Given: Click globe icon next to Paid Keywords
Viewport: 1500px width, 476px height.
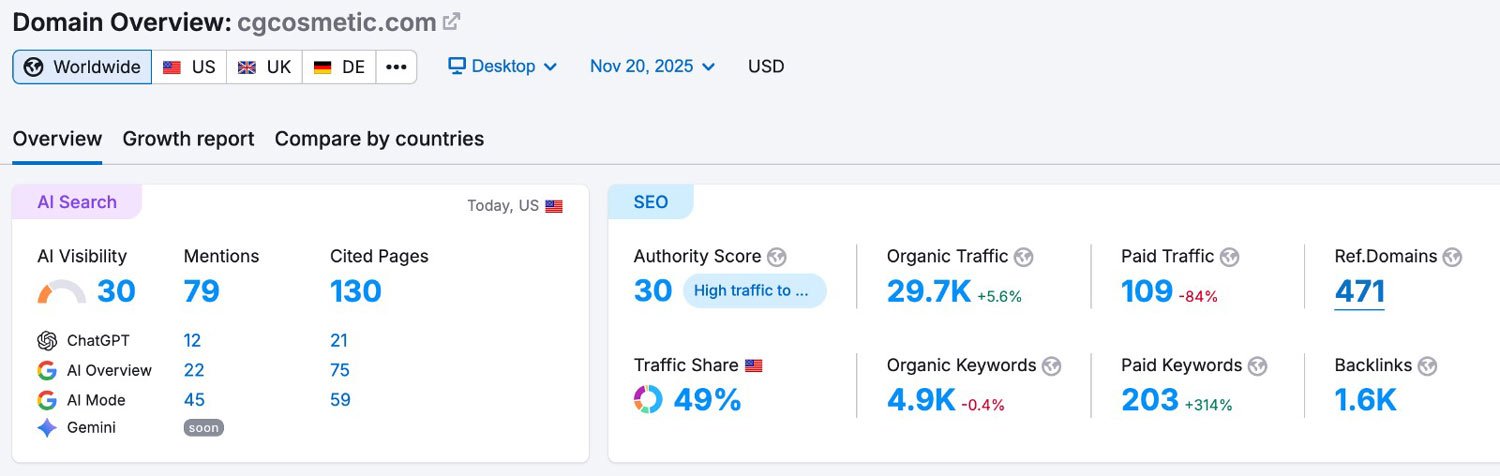Looking at the screenshot, I should pos(1257,366).
